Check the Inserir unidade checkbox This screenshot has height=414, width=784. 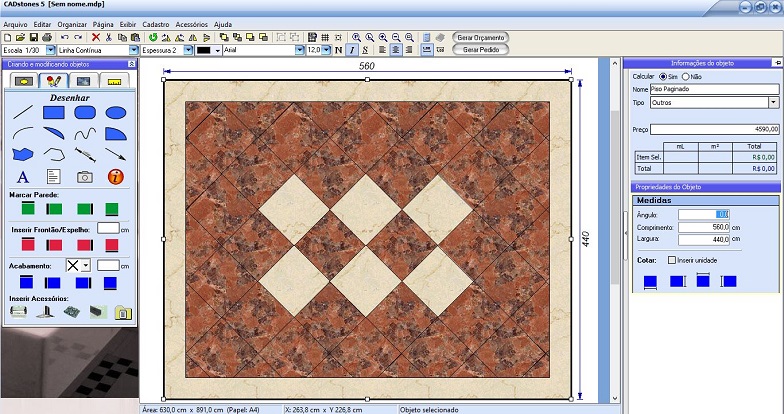pos(672,260)
